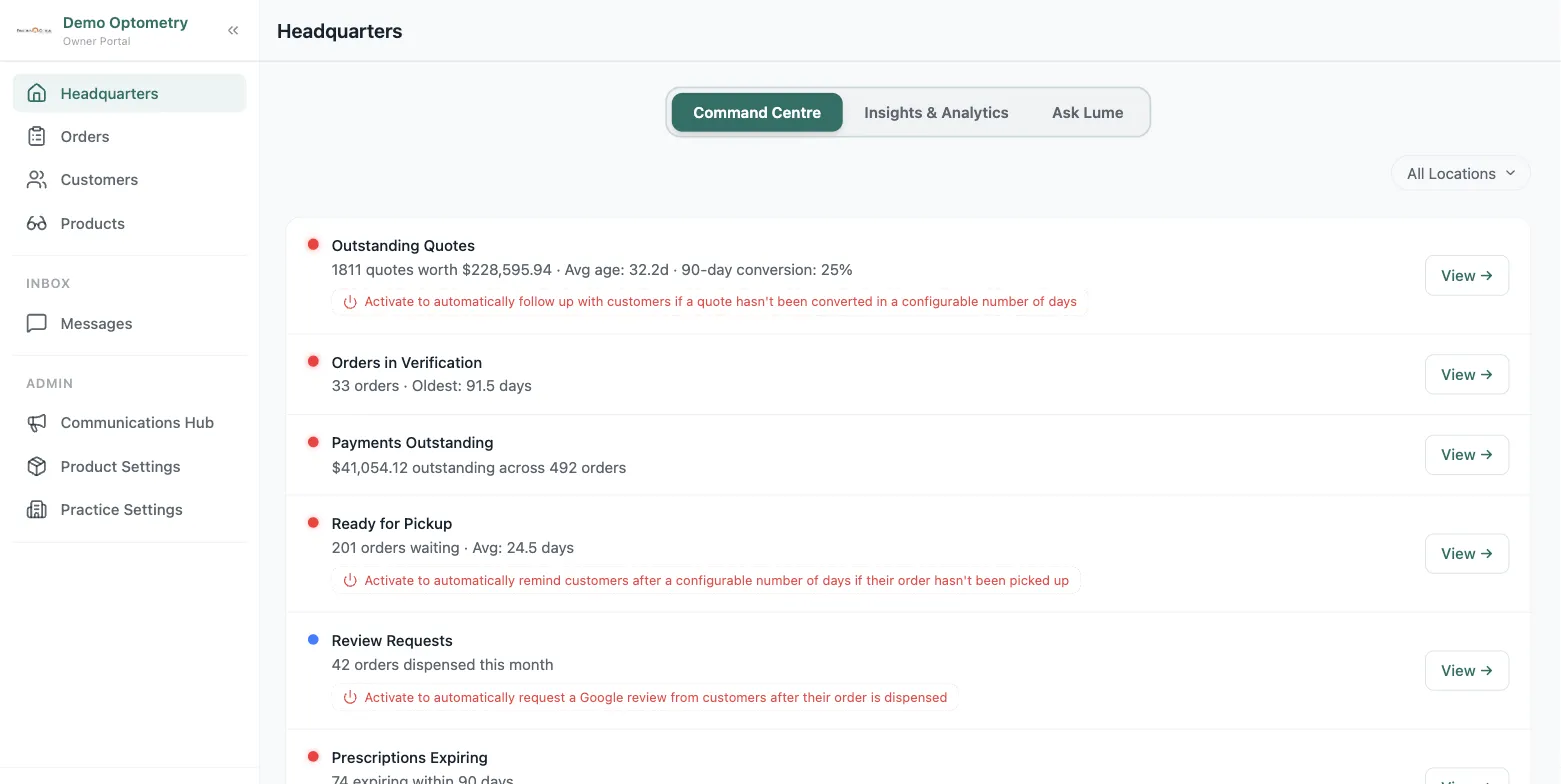
Task: View the Ready for Pickup orders
Action: tap(1466, 553)
